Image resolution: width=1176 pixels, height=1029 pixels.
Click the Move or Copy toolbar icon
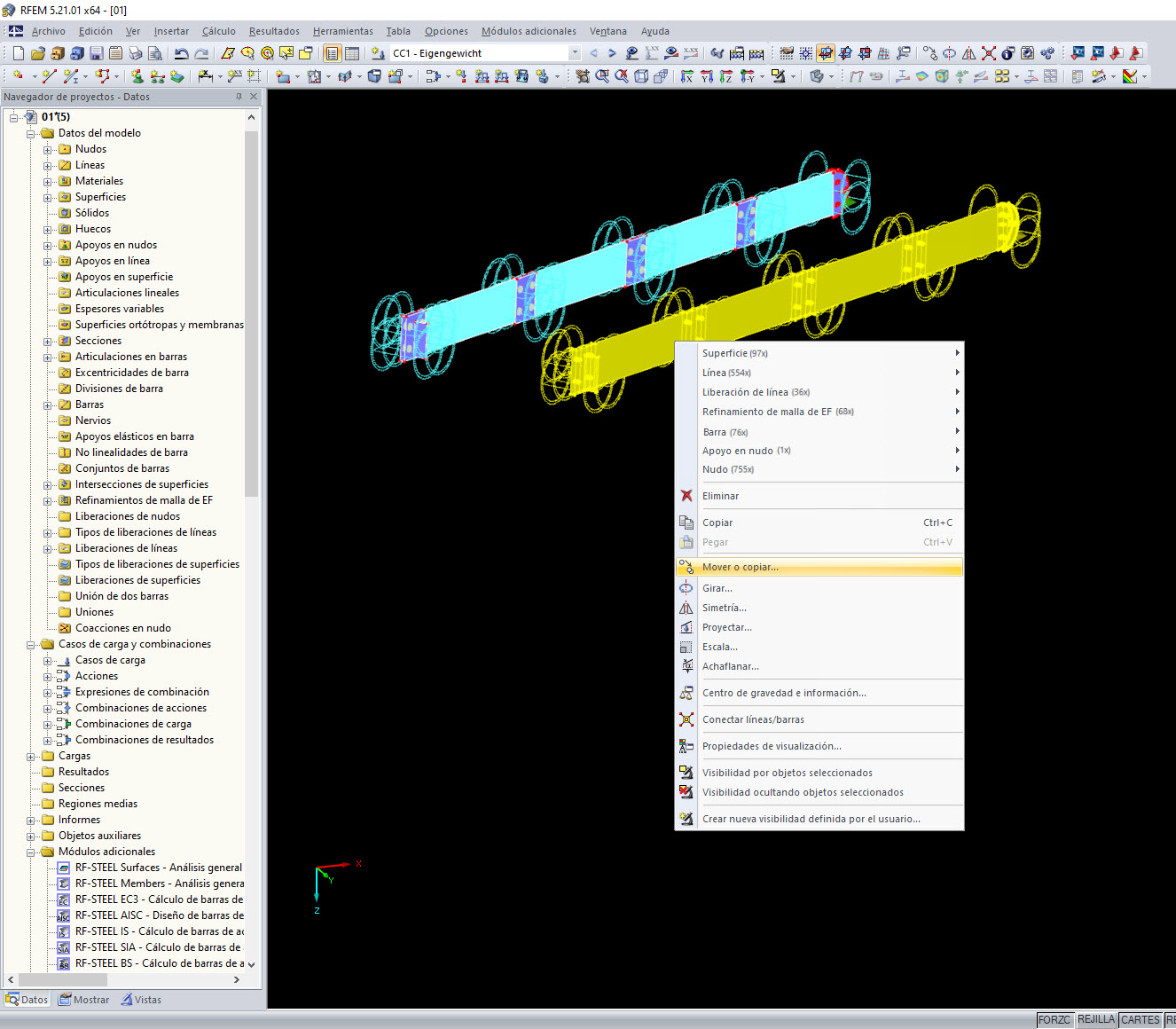coord(929,53)
